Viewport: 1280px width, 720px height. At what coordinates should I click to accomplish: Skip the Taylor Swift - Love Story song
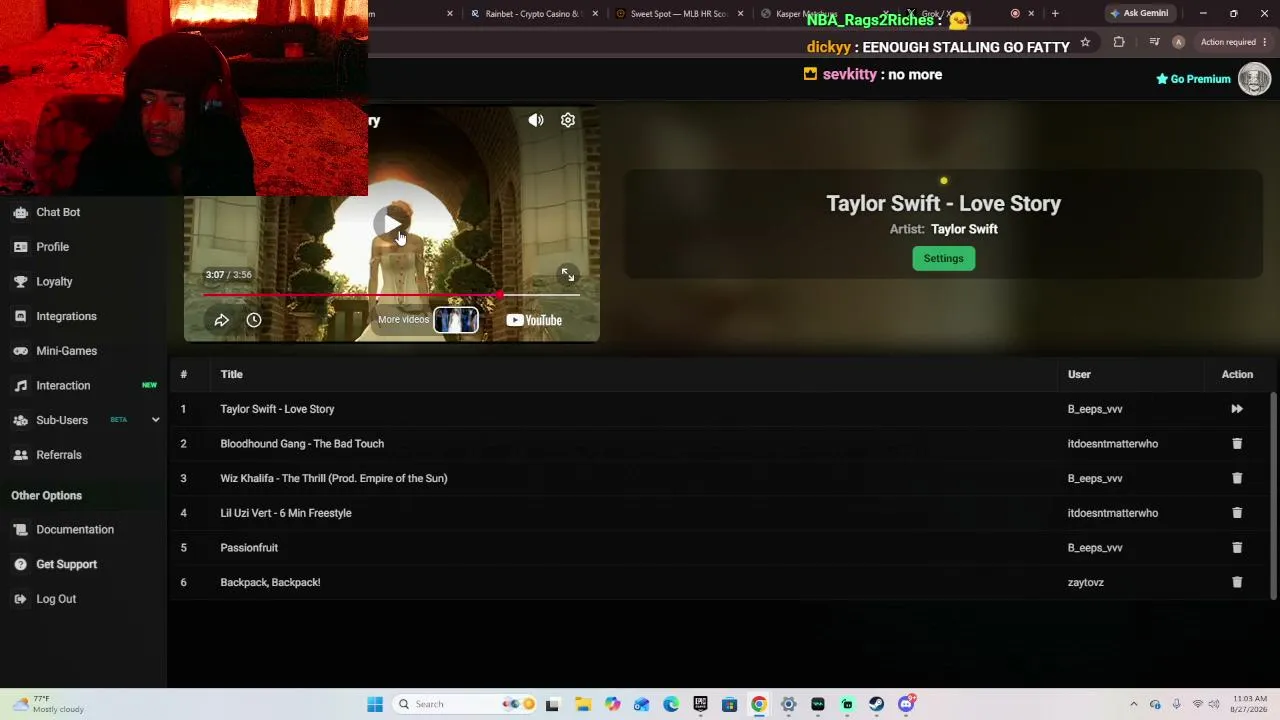point(1237,409)
